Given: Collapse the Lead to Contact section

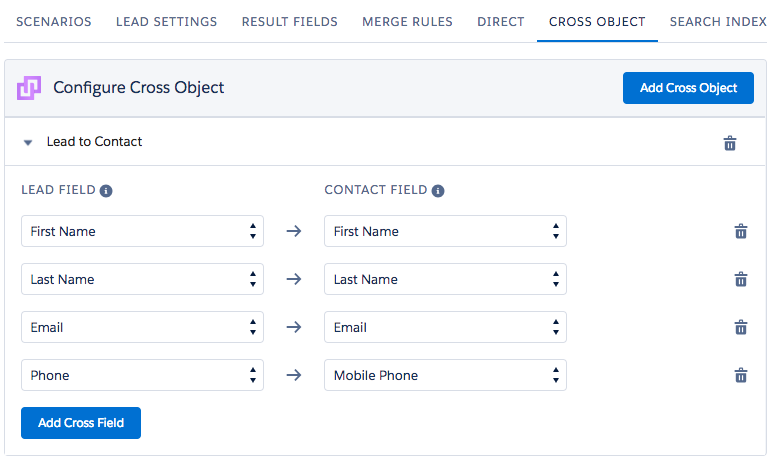Looking at the screenshot, I should 28,142.
